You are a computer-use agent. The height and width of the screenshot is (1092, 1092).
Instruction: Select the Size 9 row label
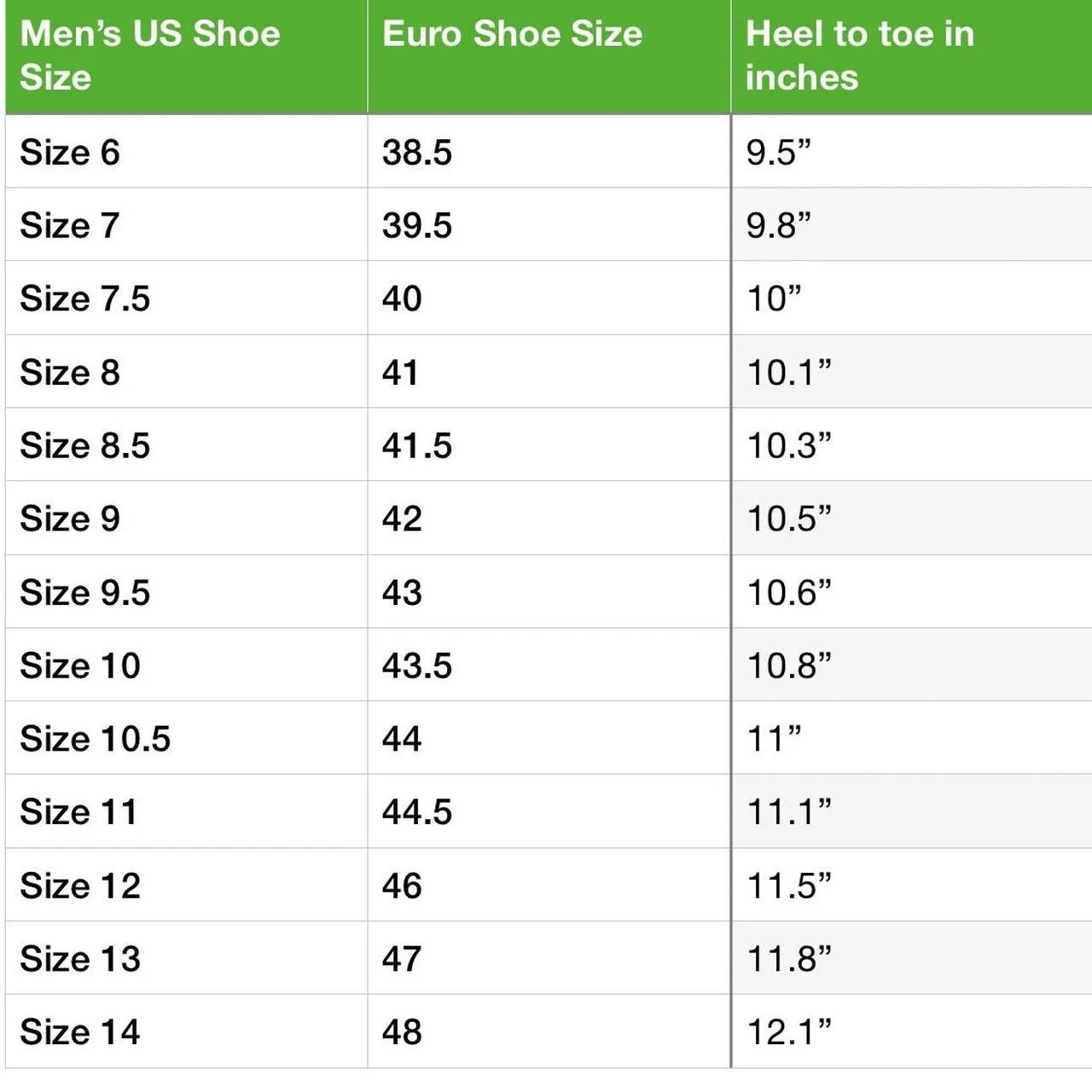186,519
